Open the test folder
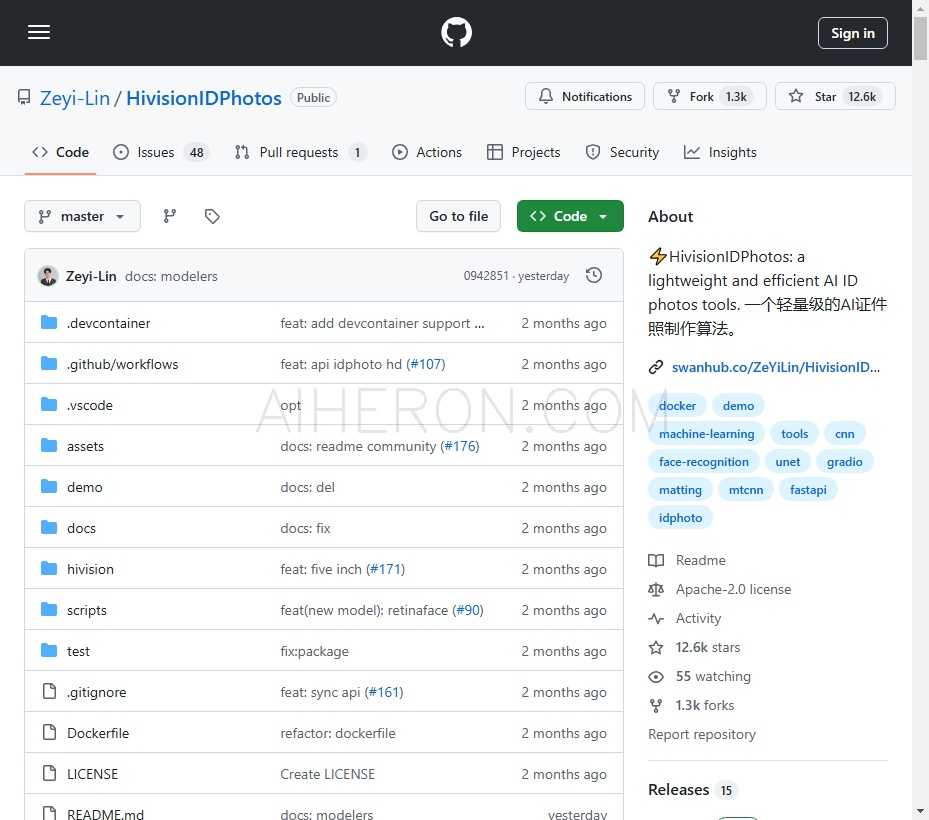Screen dimensions: 929x820 tap(78, 651)
